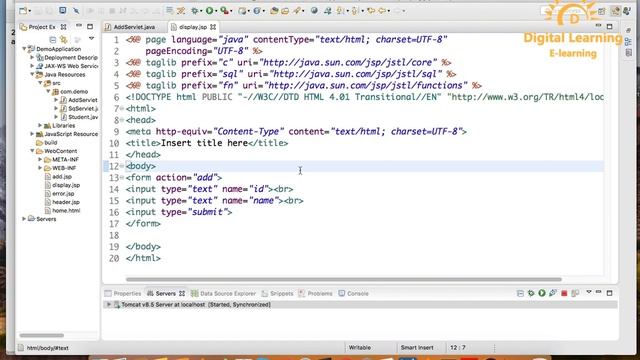Expand the JAX-WS Web Services node

click(32, 66)
